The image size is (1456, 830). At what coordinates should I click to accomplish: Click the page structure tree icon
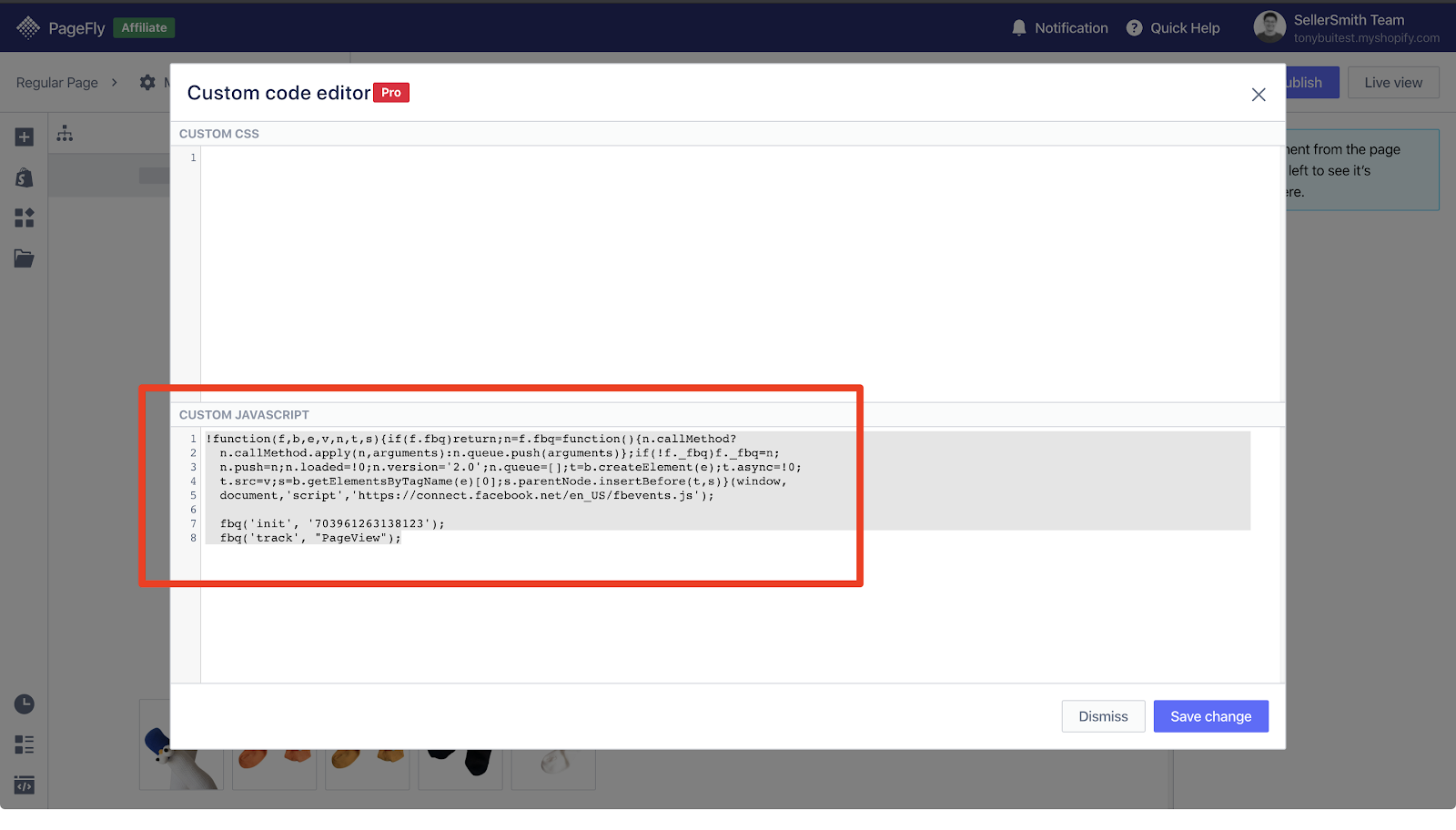[65, 134]
